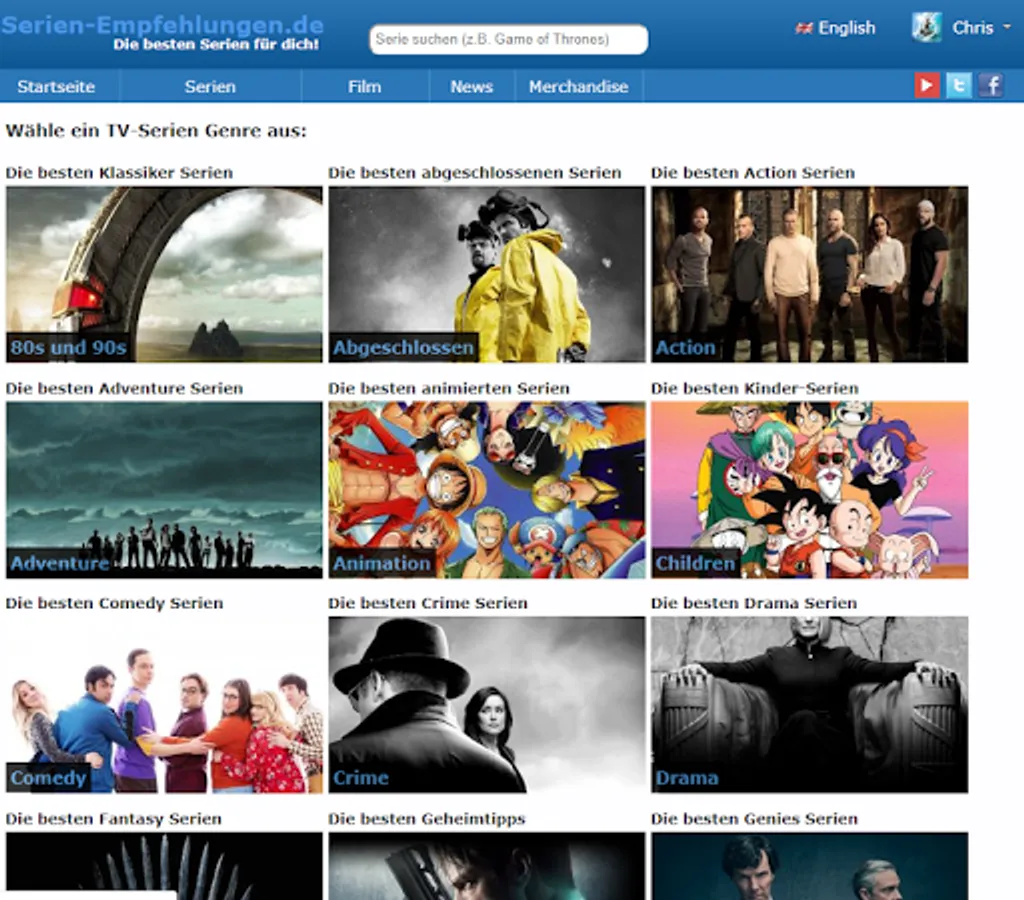Click Chris user avatar image
This screenshot has width=1024, height=900.
(927, 27)
